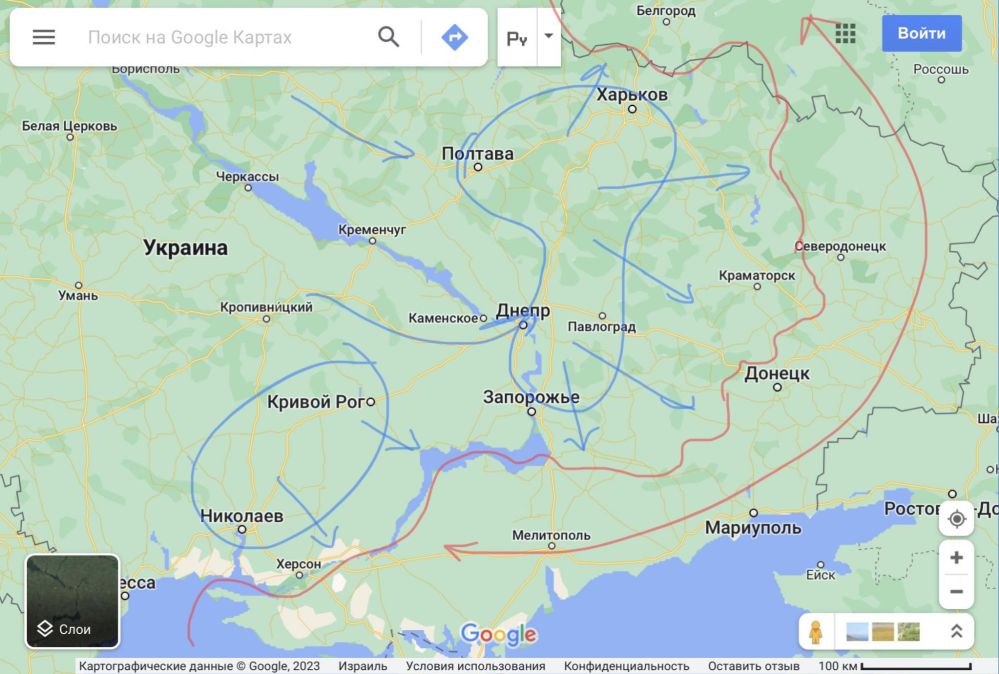Expand the imagery strip with double chevron
This screenshot has height=674, width=999.
point(955,631)
